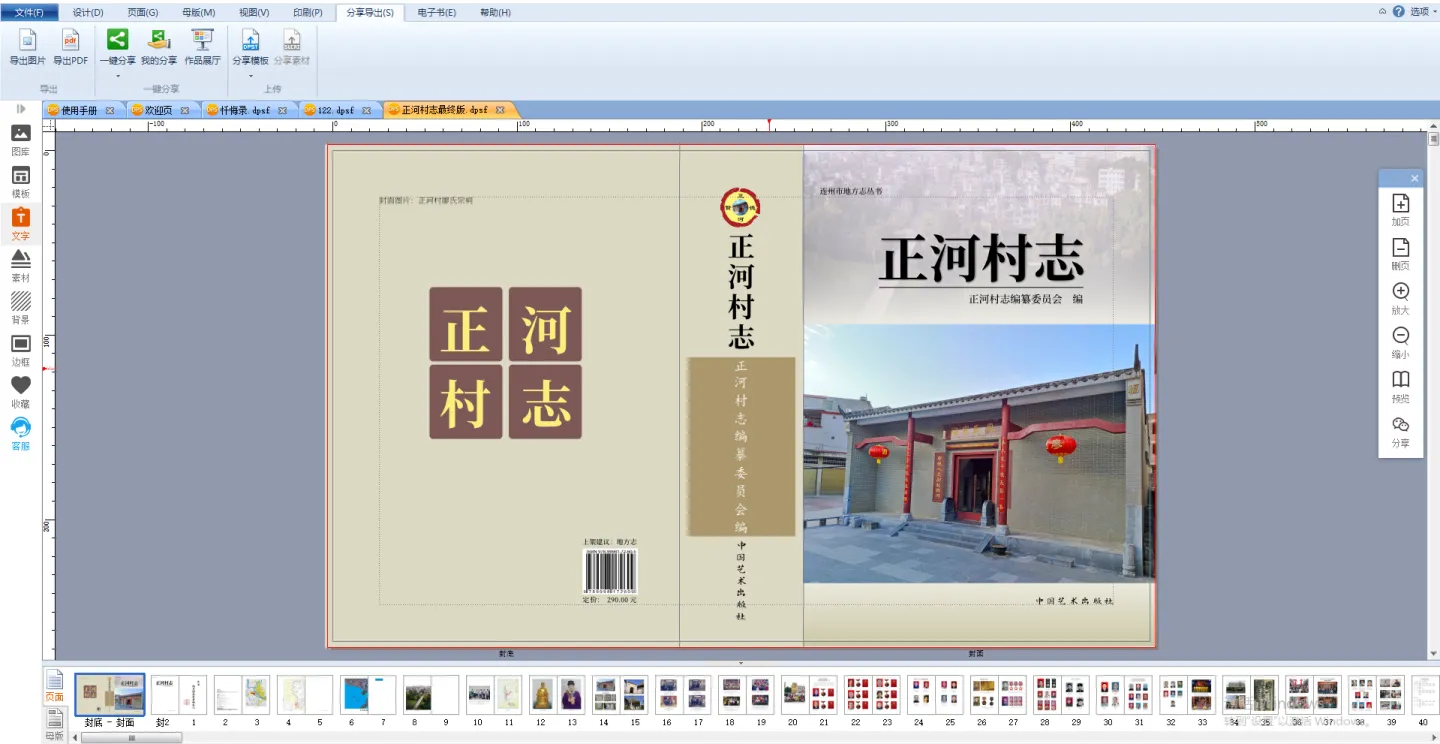Select the pages 6-7 spread thumbnail
The image size is (1440, 744).
(368, 694)
